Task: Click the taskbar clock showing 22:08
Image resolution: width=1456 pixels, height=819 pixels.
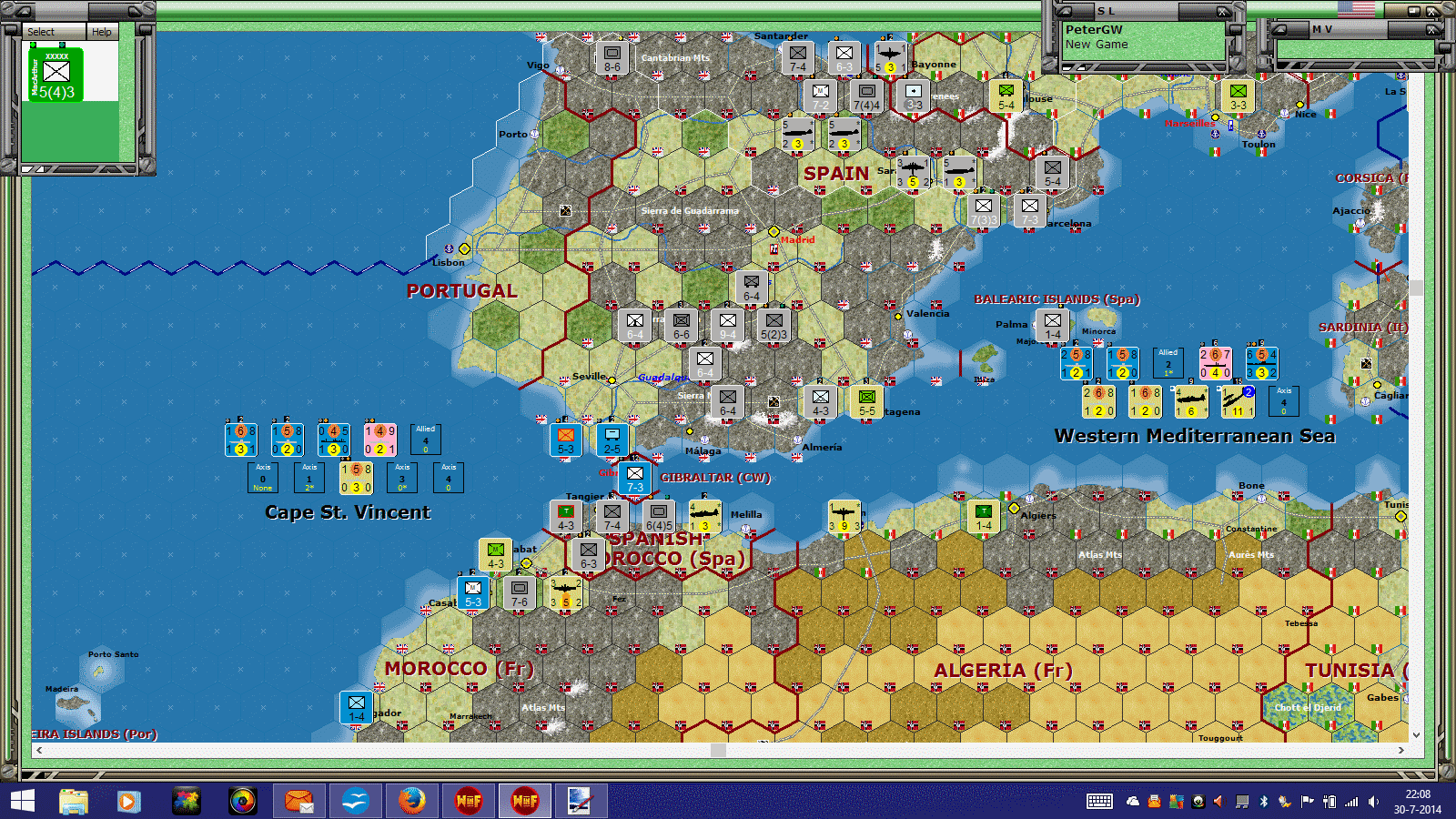Action: (x=1417, y=802)
